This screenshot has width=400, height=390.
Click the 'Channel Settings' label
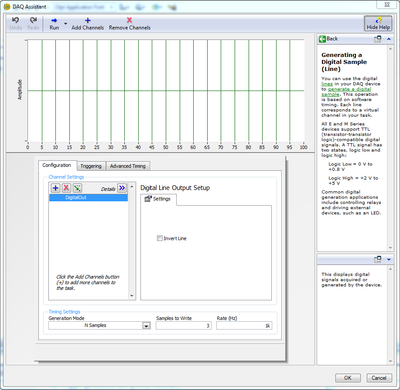click(x=66, y=177)
